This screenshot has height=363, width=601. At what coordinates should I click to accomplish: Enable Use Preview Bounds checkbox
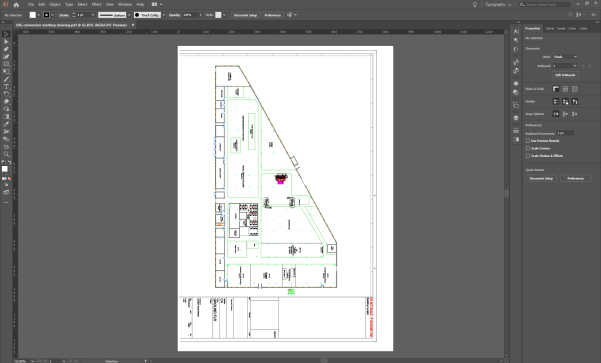(528, 141)
